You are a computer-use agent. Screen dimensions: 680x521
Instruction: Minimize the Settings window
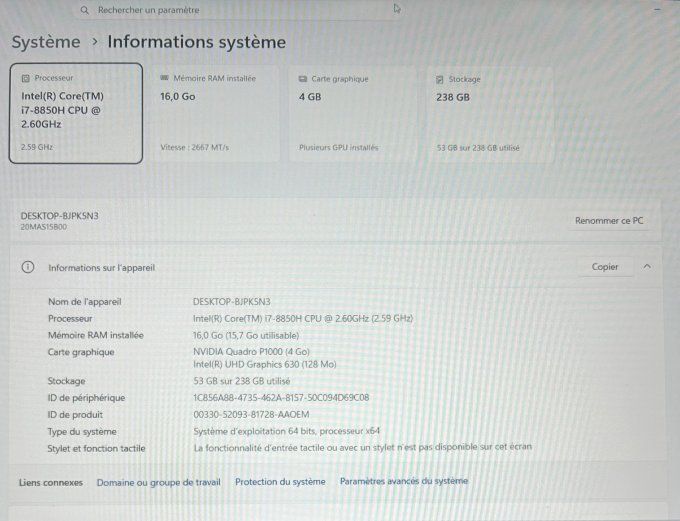(657, 9)
